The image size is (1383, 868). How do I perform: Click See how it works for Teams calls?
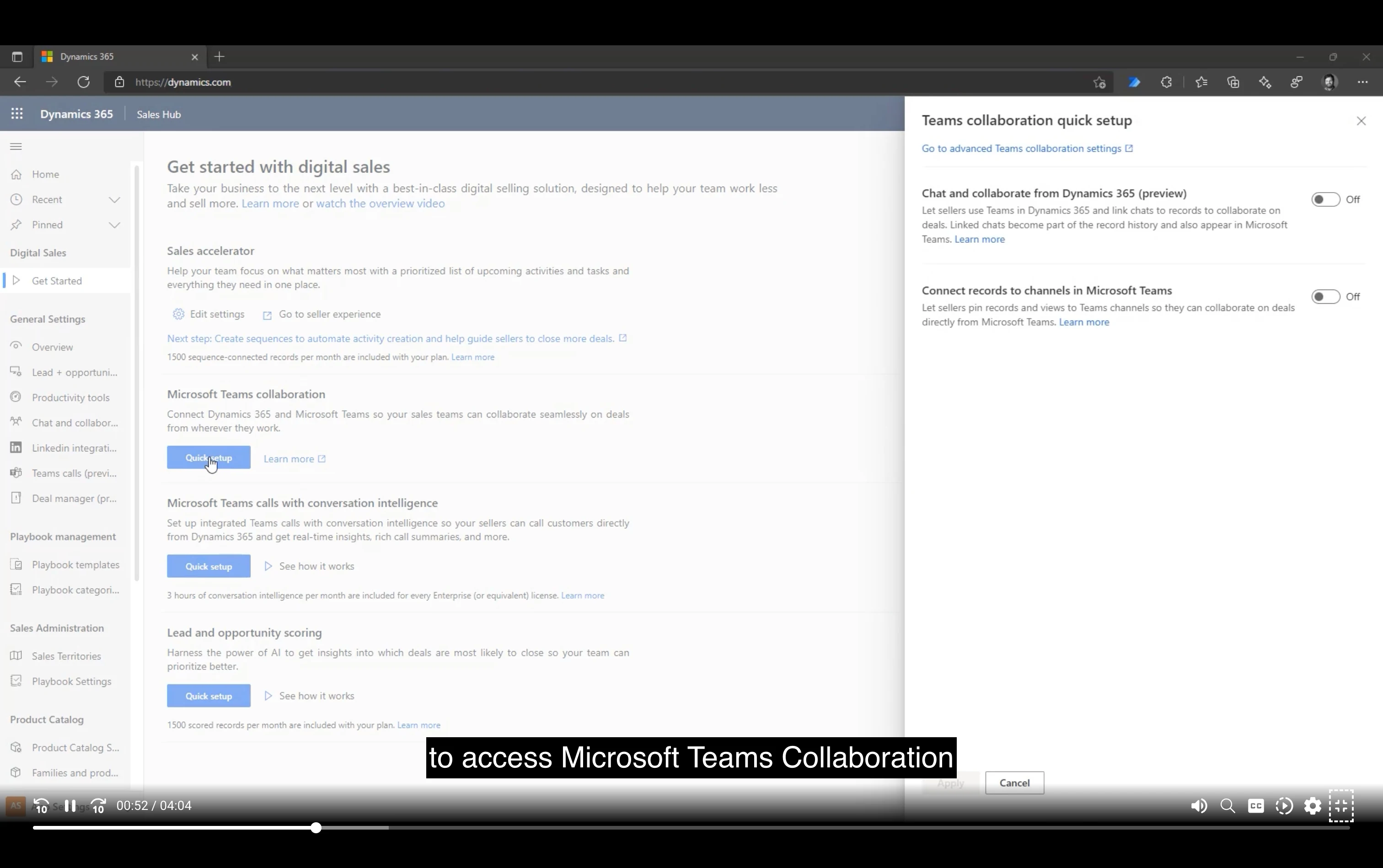[x=309, y=566]
